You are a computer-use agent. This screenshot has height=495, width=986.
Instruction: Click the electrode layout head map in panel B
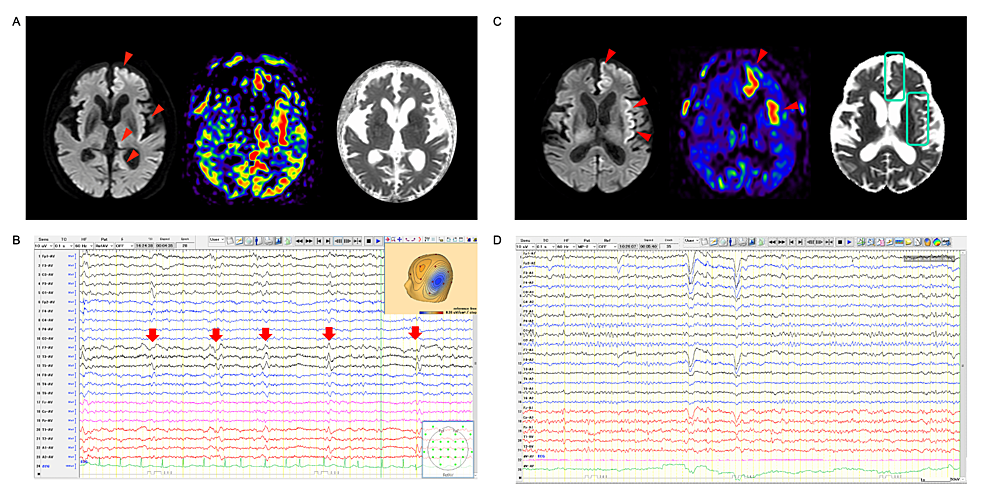pyautogui.click(x=448, y=449)
